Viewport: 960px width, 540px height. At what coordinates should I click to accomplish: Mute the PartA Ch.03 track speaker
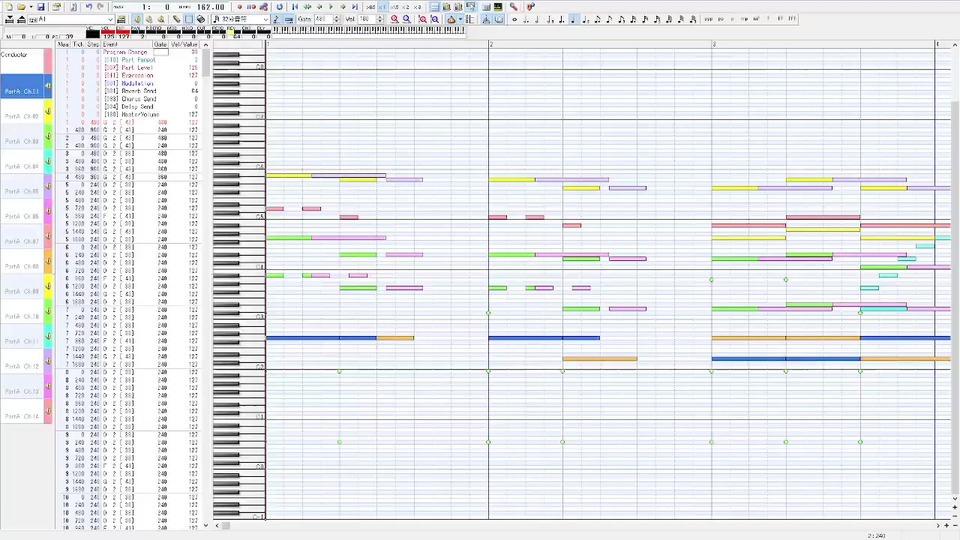click(48, 137)
